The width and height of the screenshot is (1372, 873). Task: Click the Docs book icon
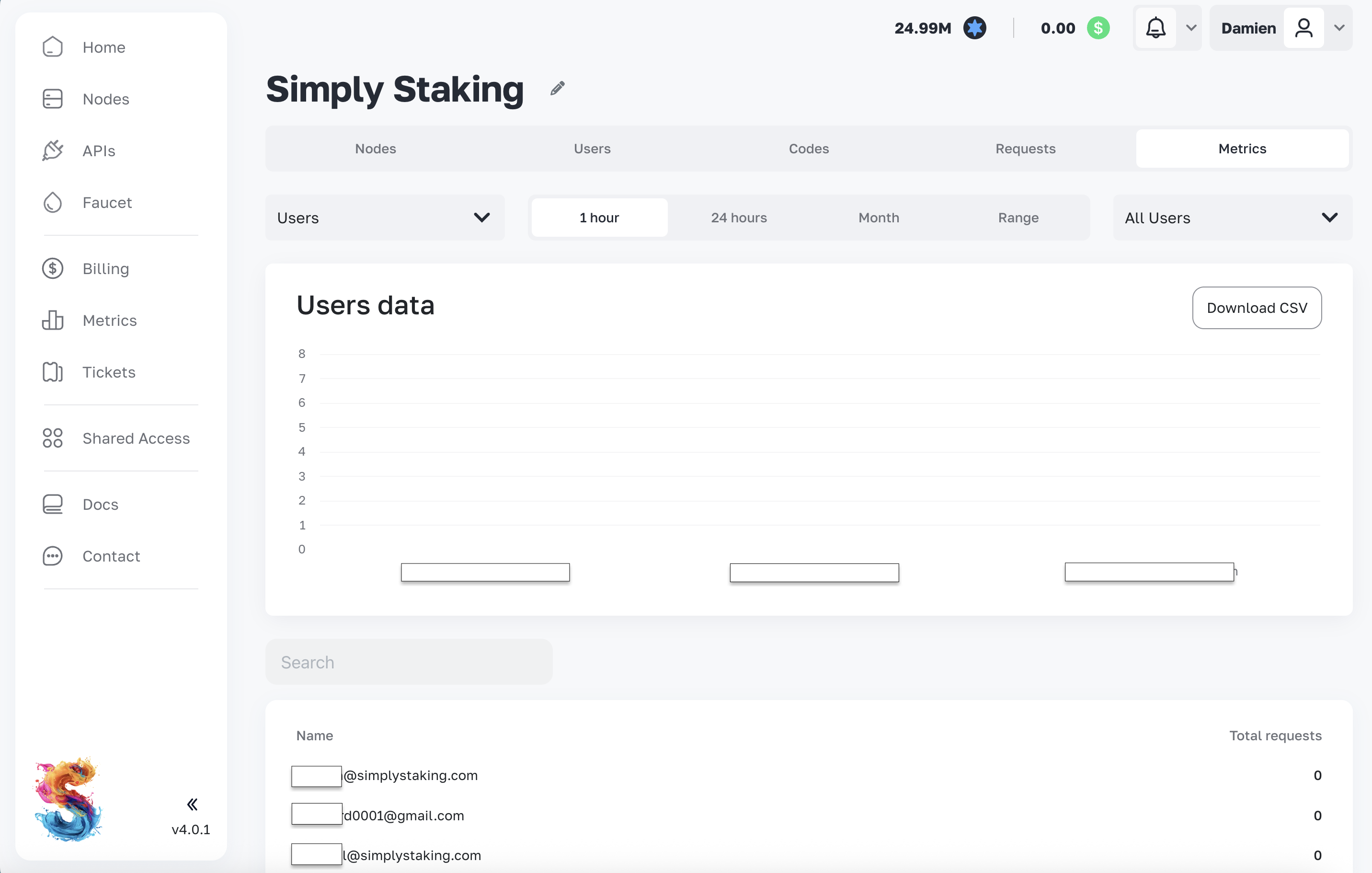pos(52,505)
